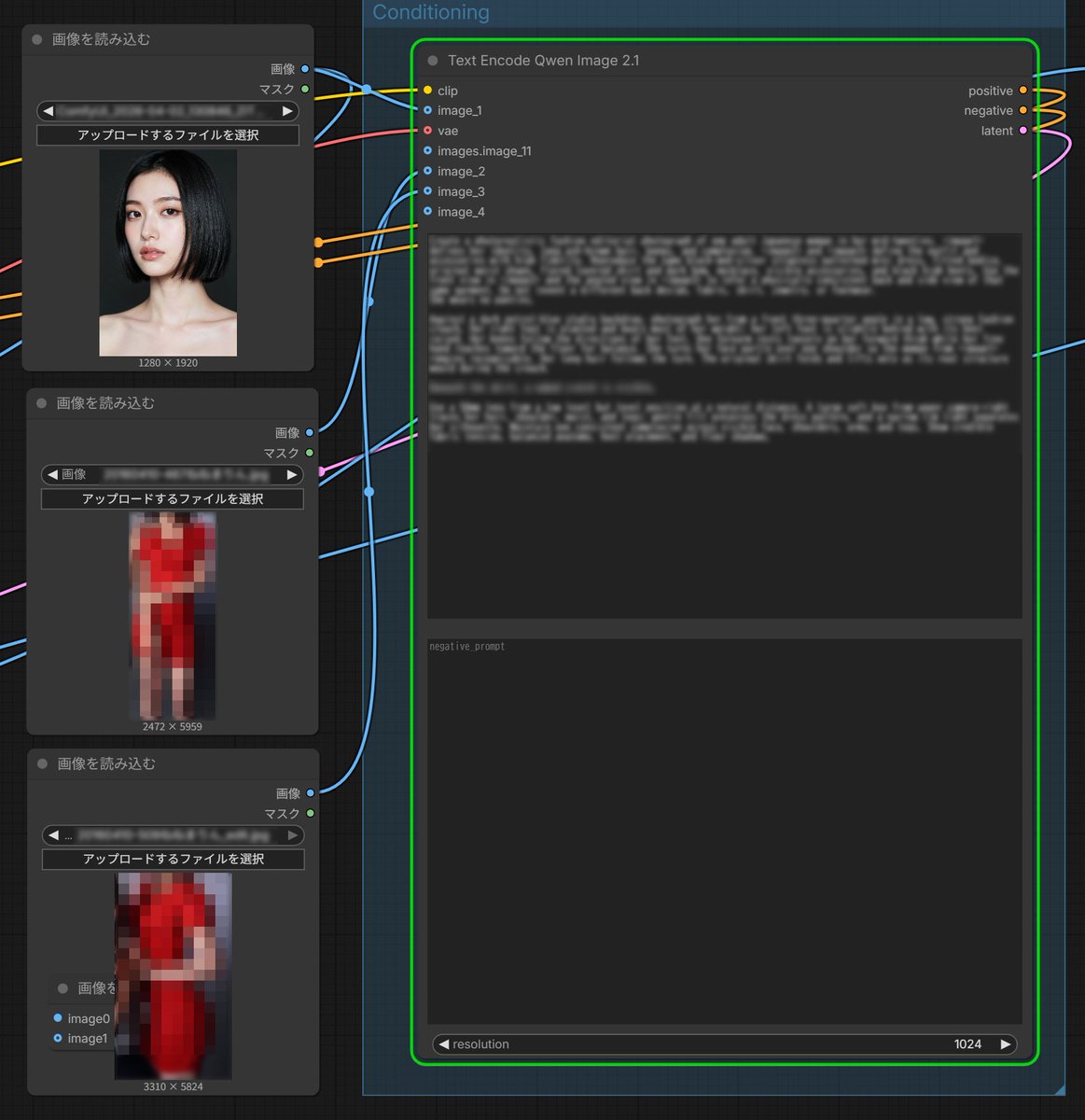Select previous file in the 3310 × 5824 node
Screen dimensions: 1085x1120
[x=54, y=834]
